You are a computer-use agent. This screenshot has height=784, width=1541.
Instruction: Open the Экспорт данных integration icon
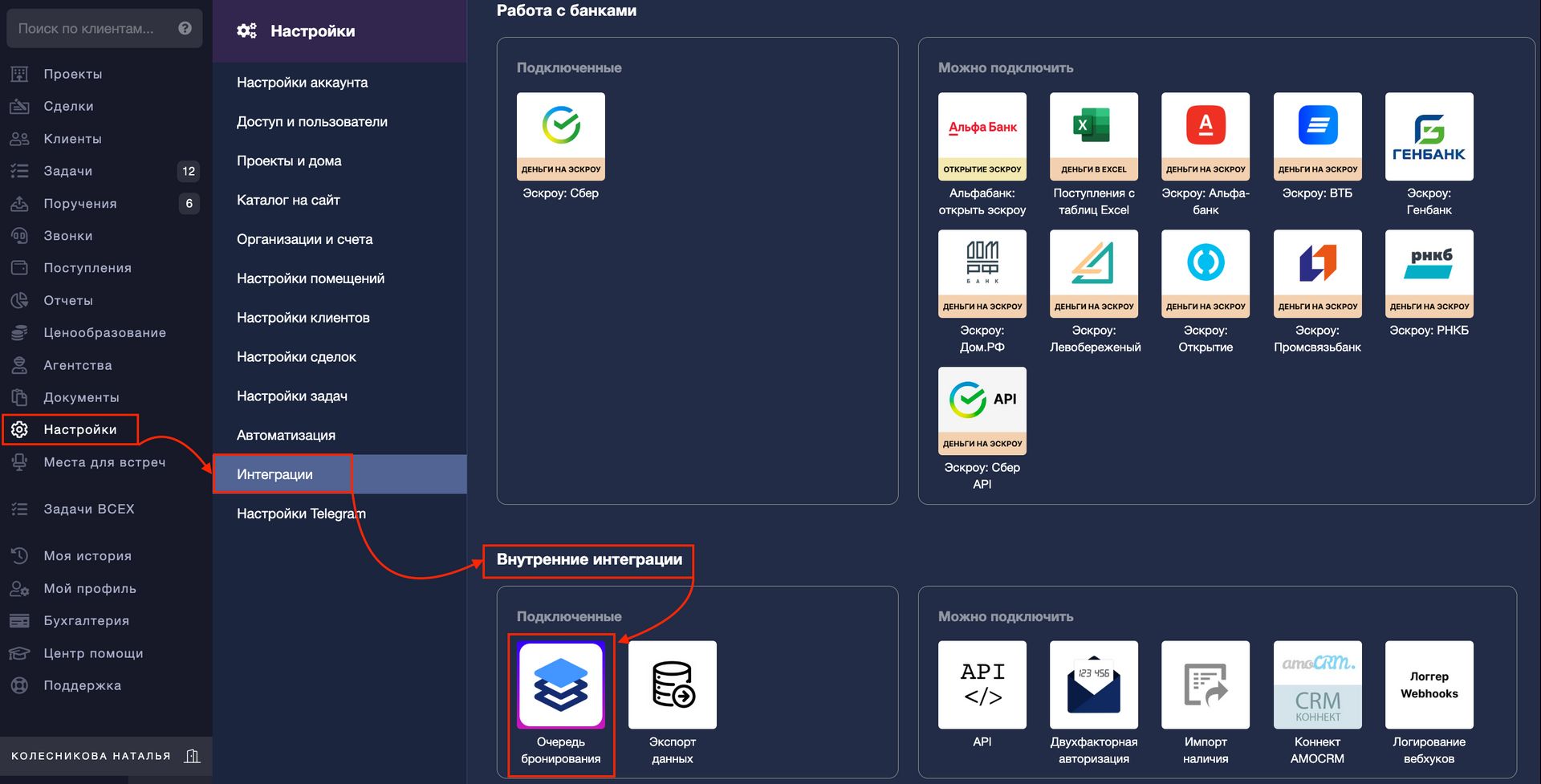click(x=672, y=685)
